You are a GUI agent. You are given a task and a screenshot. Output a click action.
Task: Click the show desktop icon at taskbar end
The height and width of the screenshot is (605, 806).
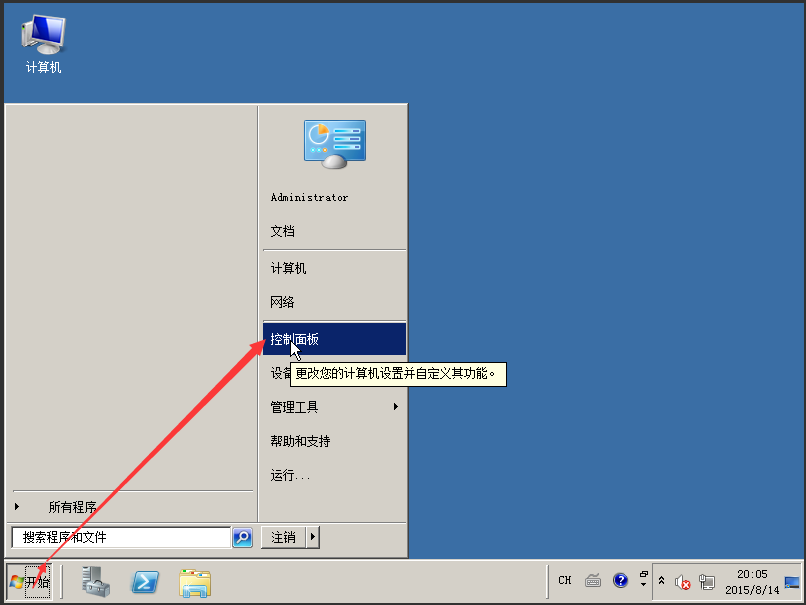pyautogui.click(x=792, y=582)
